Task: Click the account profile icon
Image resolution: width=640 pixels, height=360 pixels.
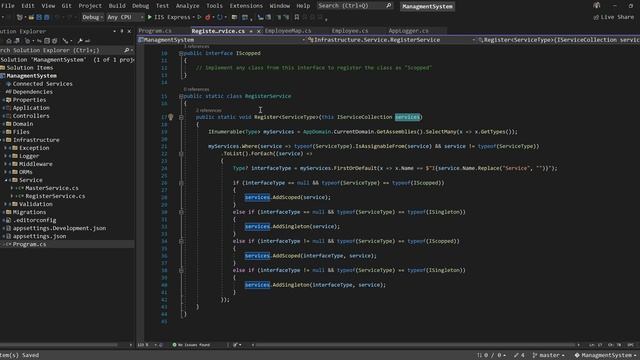Action: click(x=597, y=5)
